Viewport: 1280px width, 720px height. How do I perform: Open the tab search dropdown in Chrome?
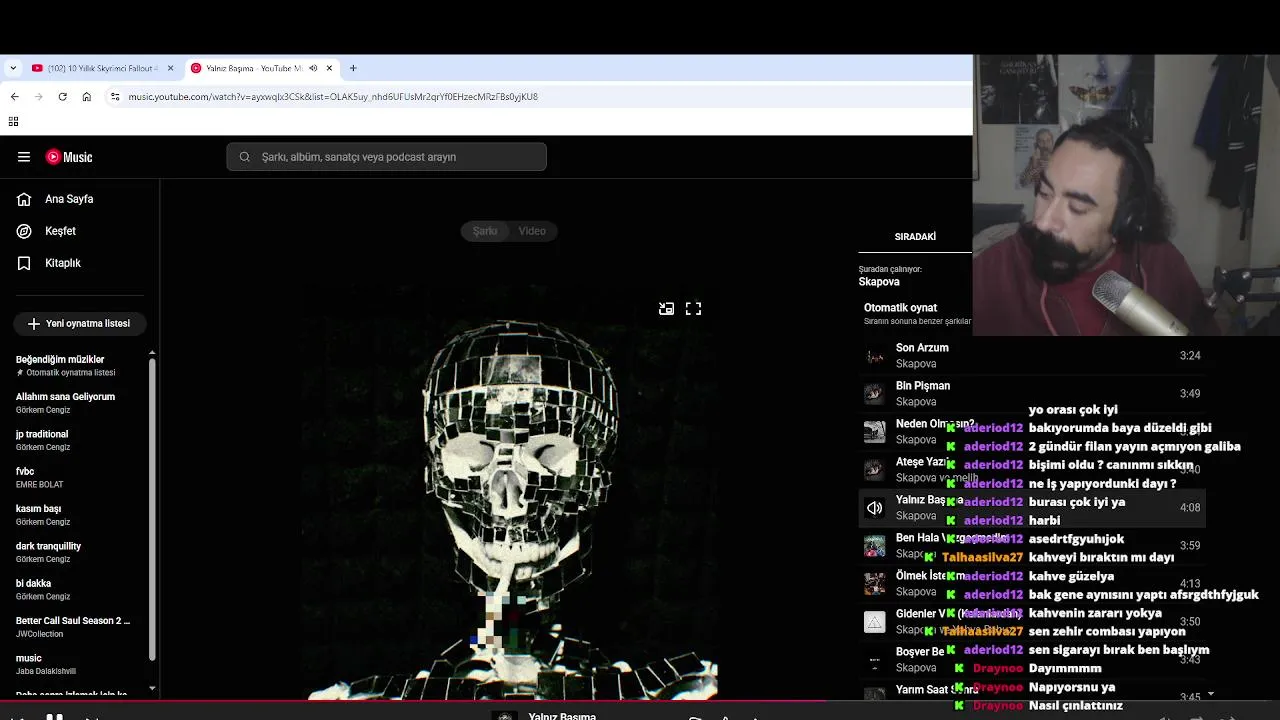coord(13,68)
